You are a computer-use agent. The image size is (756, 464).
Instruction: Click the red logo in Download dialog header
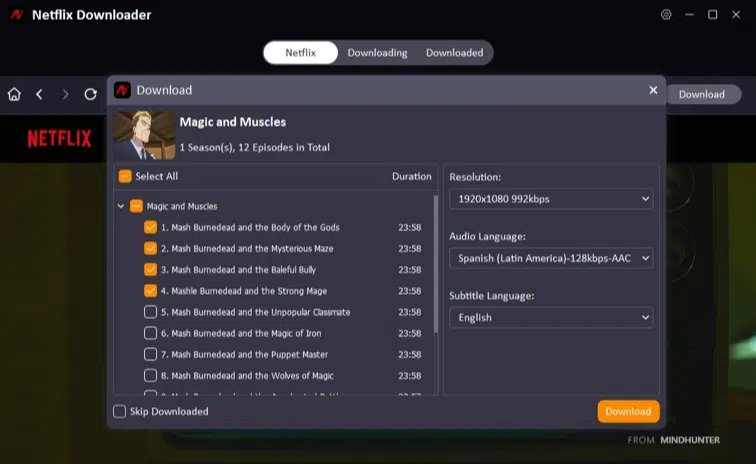tap(122, 90)
